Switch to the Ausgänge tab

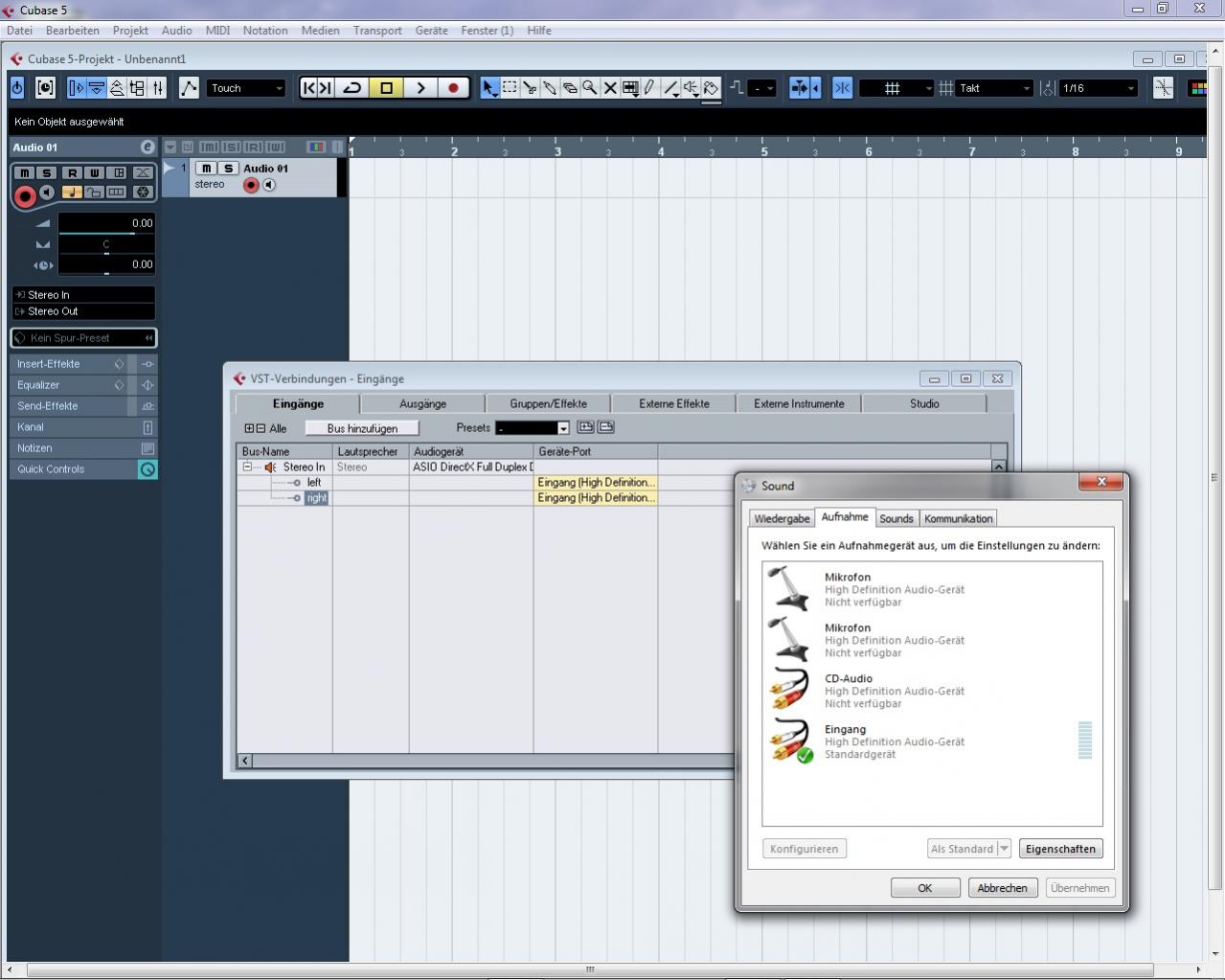422,403
